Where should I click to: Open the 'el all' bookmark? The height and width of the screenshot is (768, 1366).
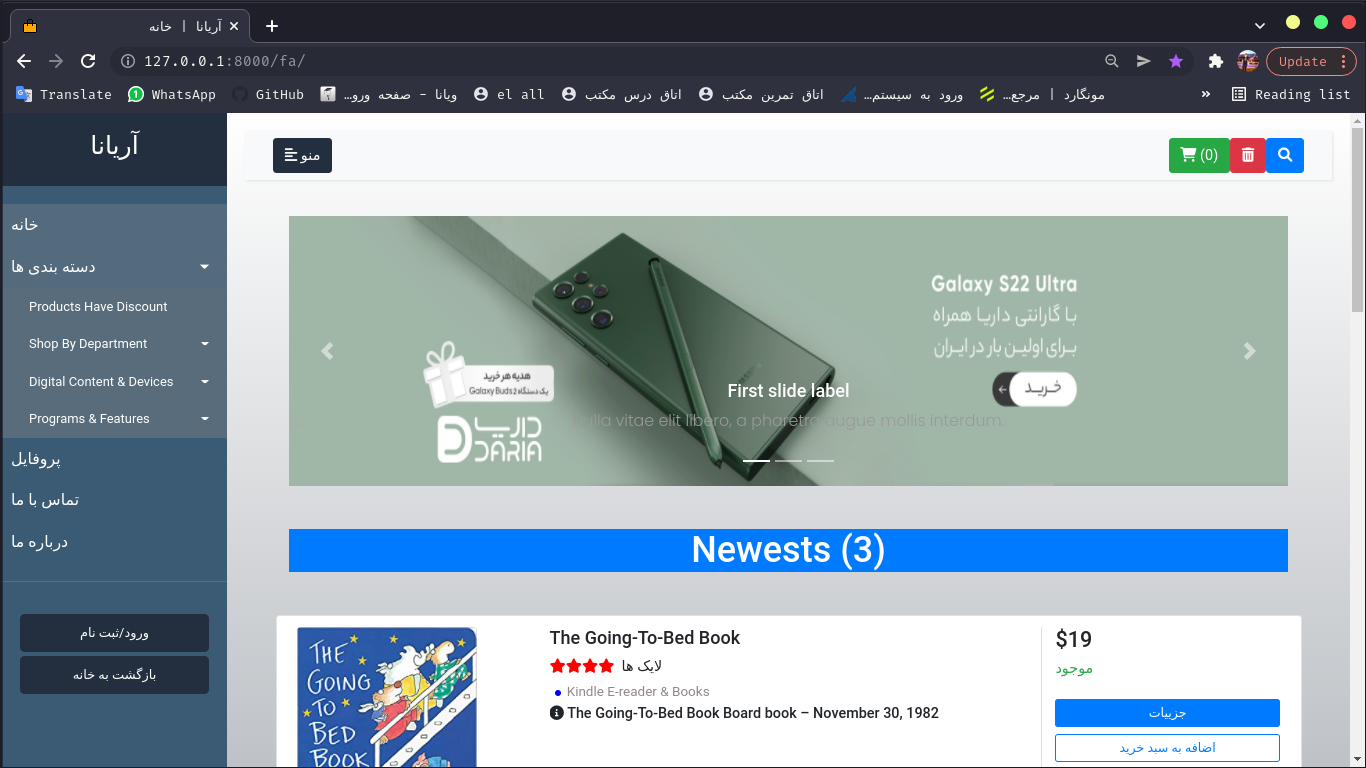(x=509, y=94)
